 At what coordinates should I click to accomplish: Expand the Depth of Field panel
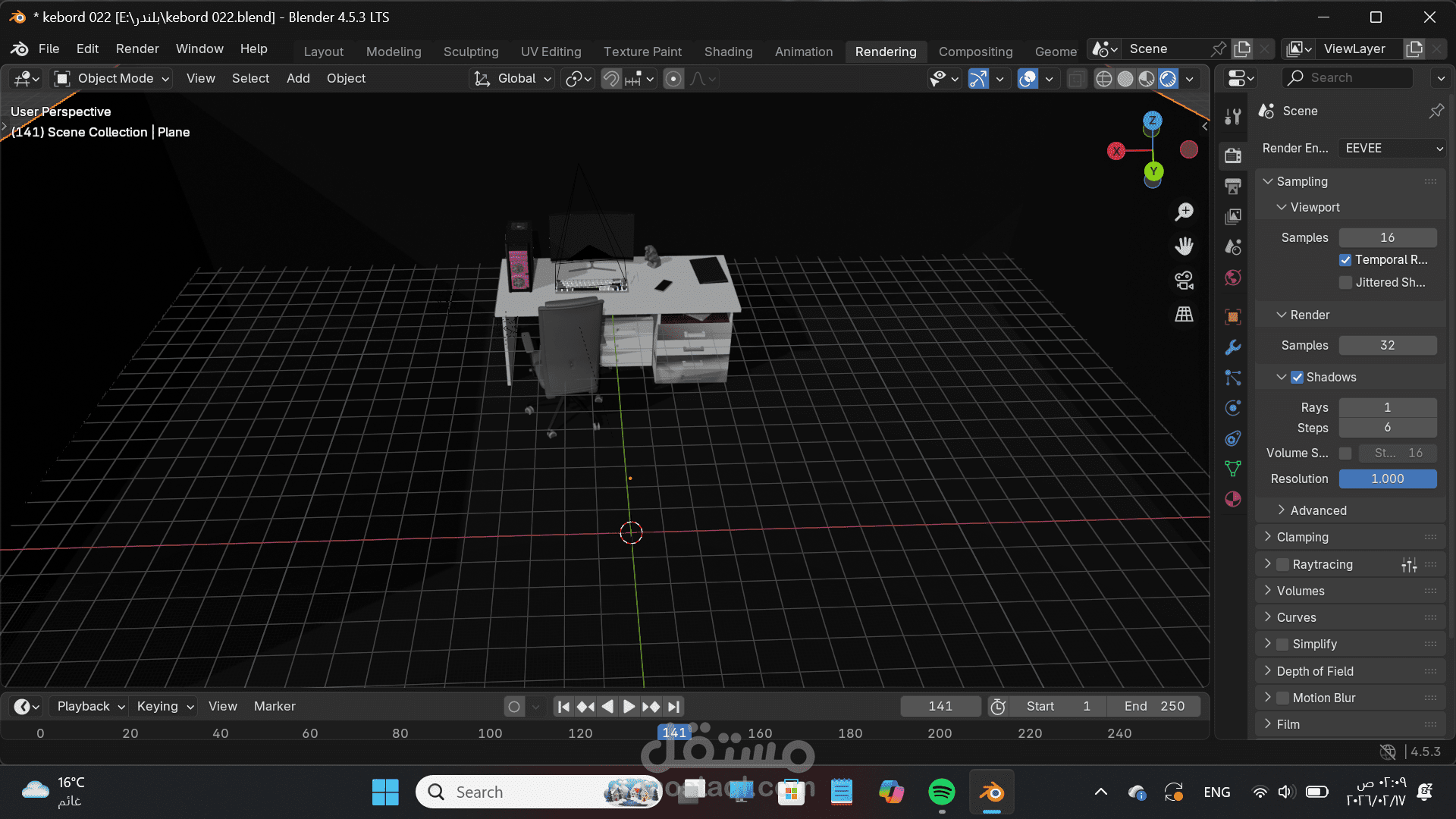(1315, 671)
